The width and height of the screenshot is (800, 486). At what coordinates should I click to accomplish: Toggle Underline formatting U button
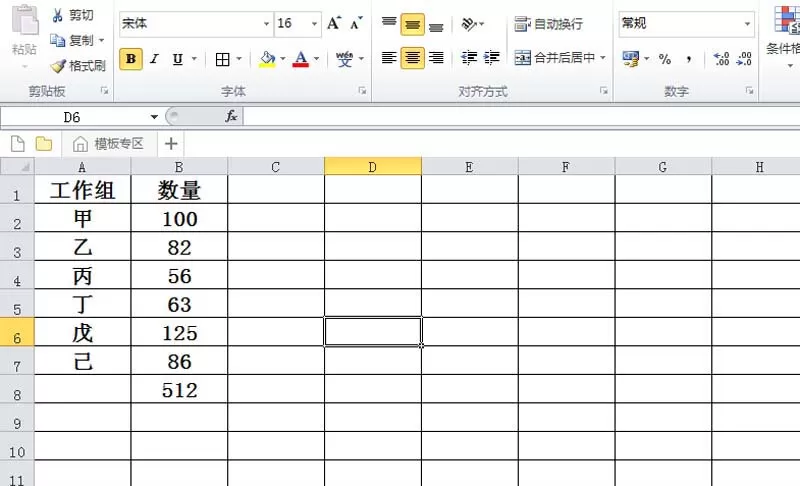177,59
